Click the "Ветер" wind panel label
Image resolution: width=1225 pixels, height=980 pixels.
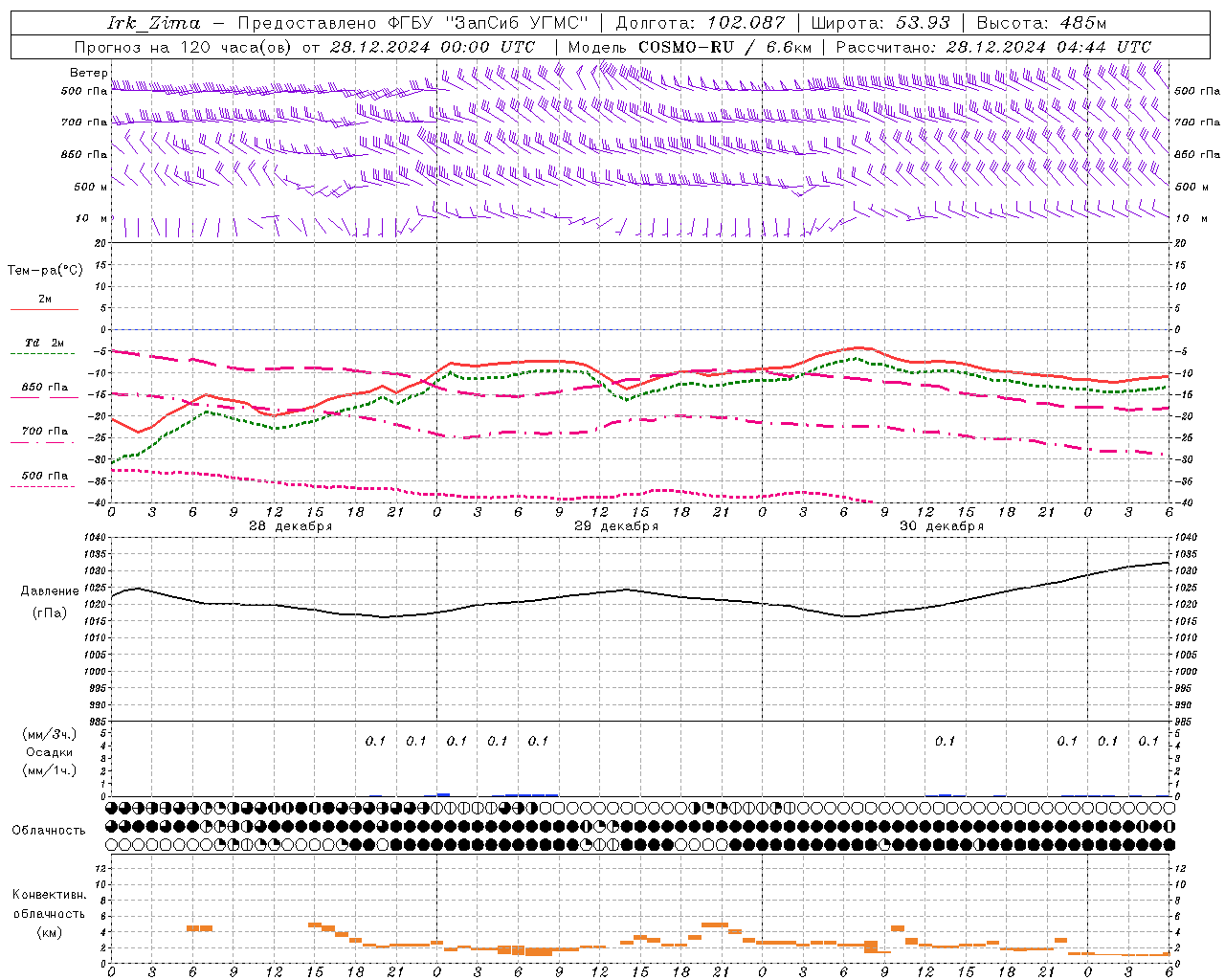coord(88,73)
